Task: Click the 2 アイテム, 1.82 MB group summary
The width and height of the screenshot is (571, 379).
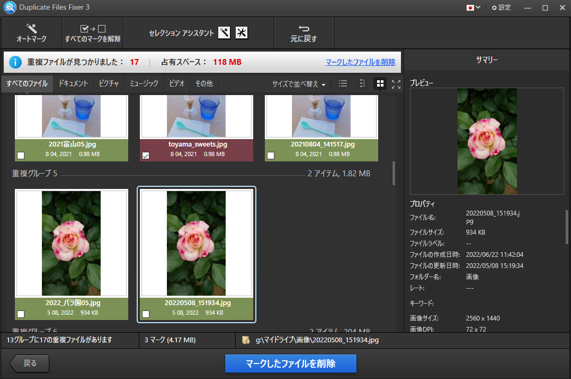Action: tap(339, 173)
